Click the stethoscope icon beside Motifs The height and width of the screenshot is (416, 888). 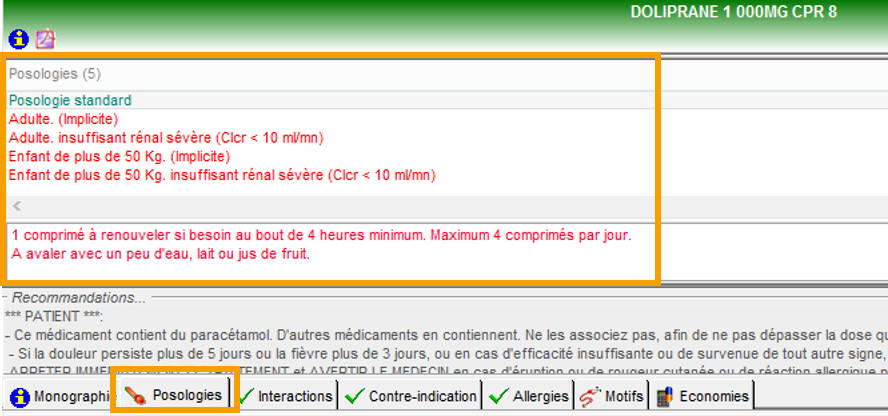(590, 397)
